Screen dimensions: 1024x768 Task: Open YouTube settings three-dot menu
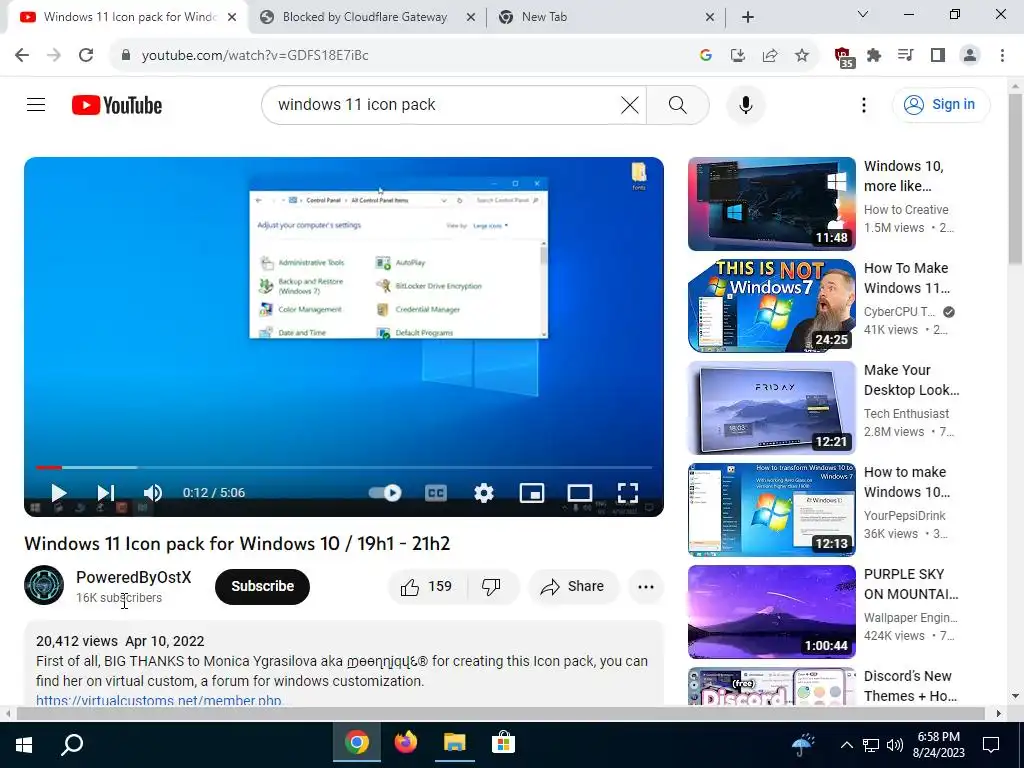click(863, 104)
